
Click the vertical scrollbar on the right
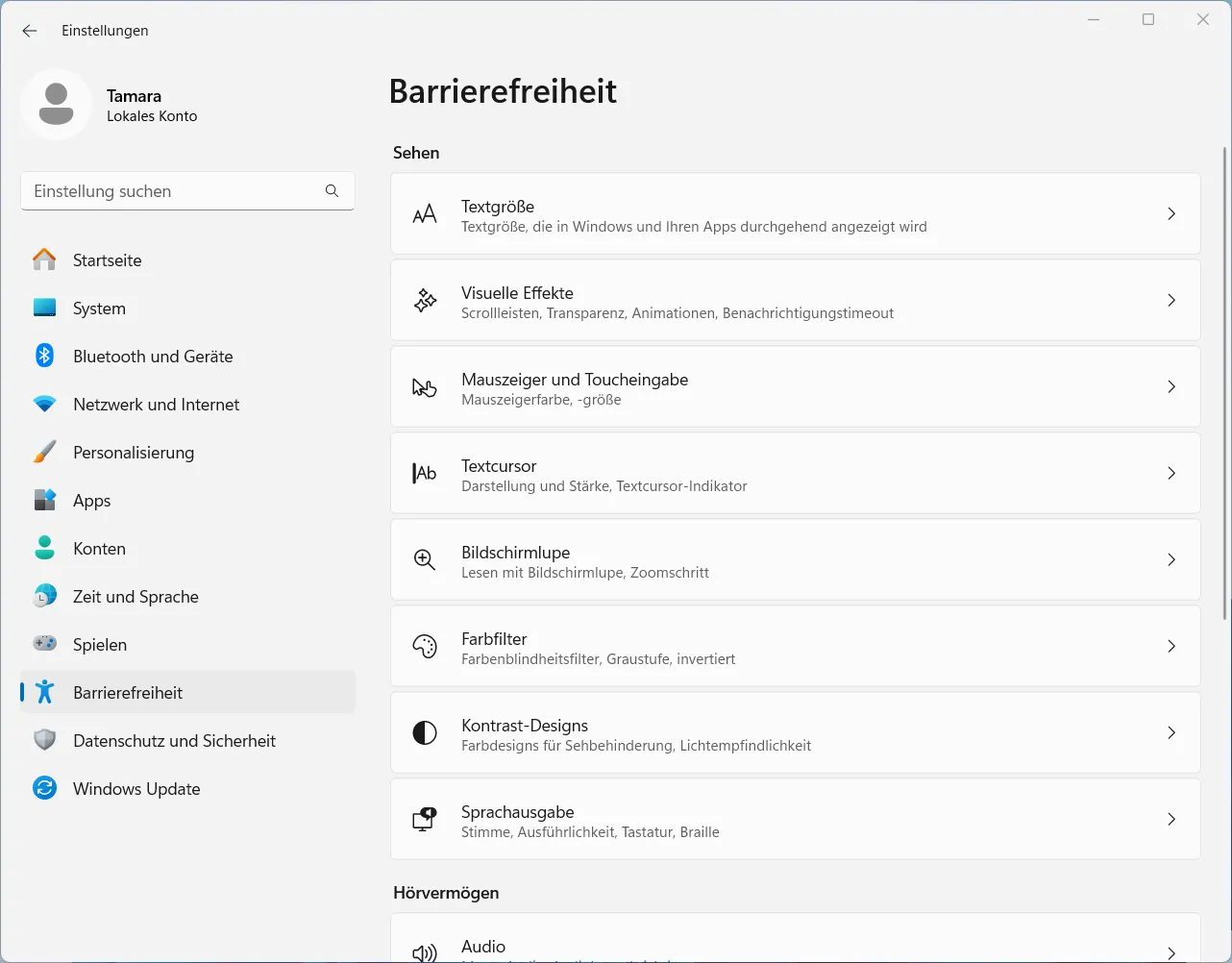(x=1224, y=383)
